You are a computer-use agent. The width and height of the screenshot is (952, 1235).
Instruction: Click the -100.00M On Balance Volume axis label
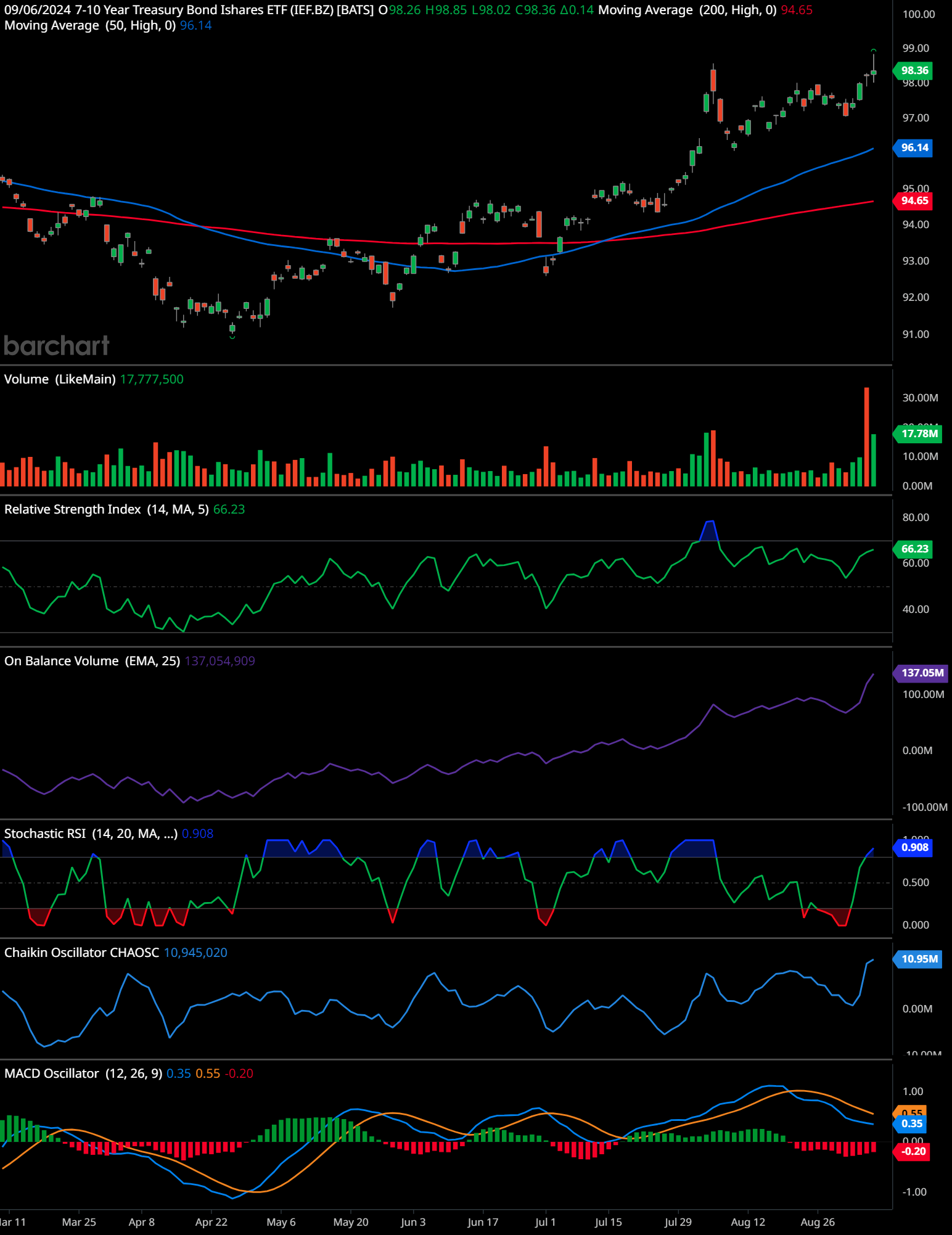click(x=925, y=807)
